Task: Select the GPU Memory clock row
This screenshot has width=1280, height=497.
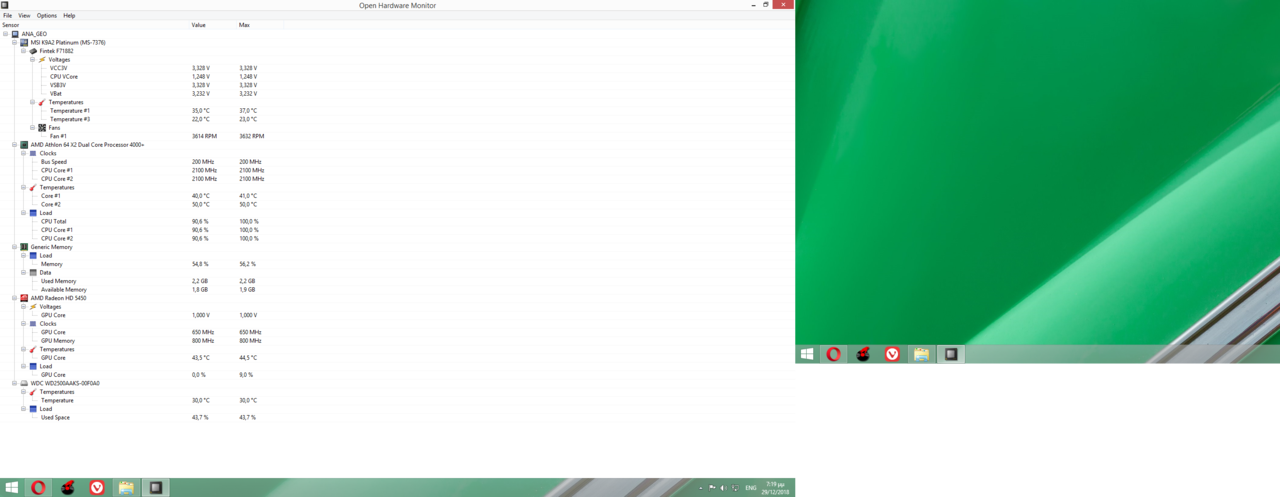Action: click(58, 340)
